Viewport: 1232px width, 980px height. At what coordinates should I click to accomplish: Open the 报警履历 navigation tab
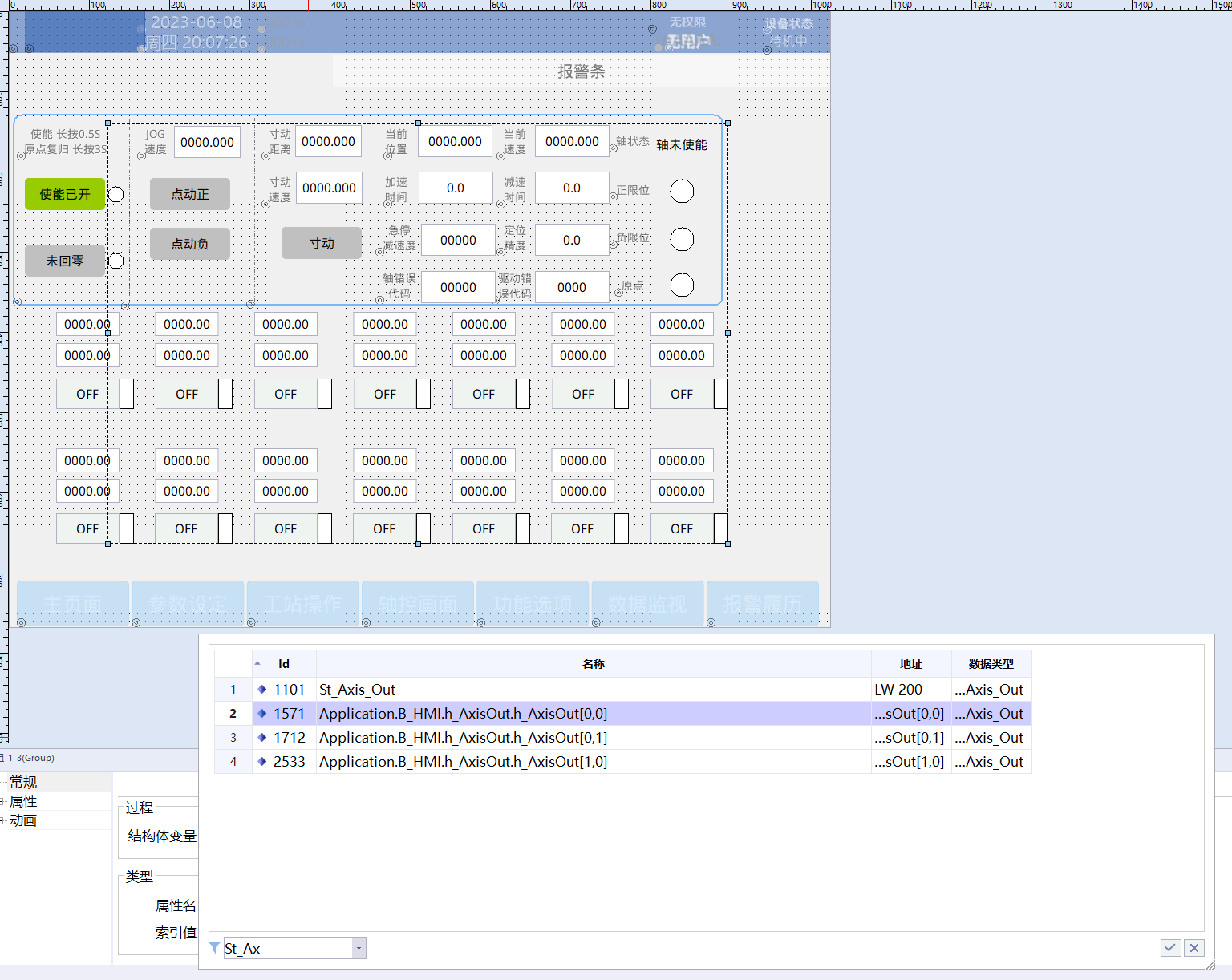(763, 604)
